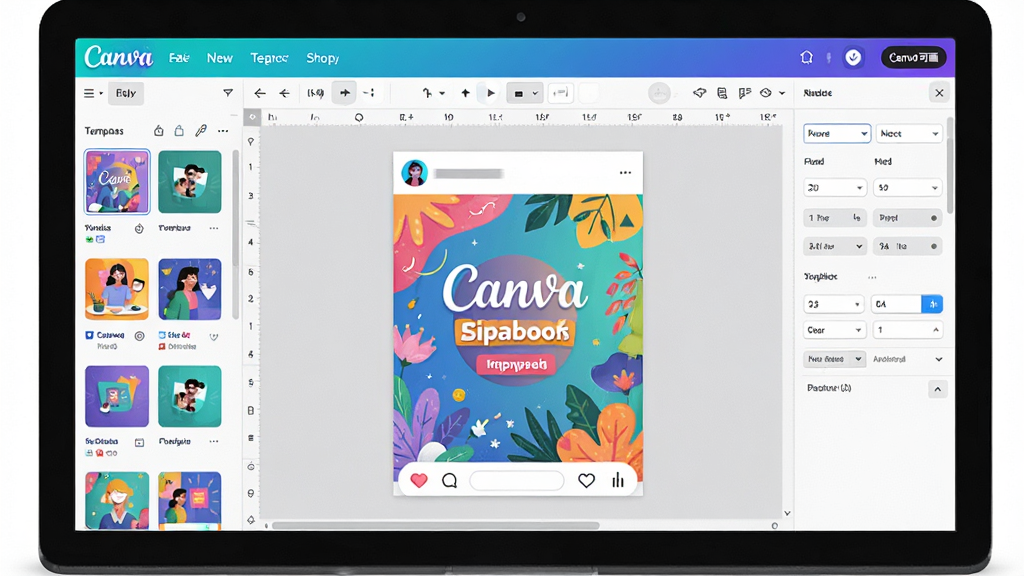
Task: Click the first left-arrow undo icon in toolbar
Action: click(x=259, y=93)
